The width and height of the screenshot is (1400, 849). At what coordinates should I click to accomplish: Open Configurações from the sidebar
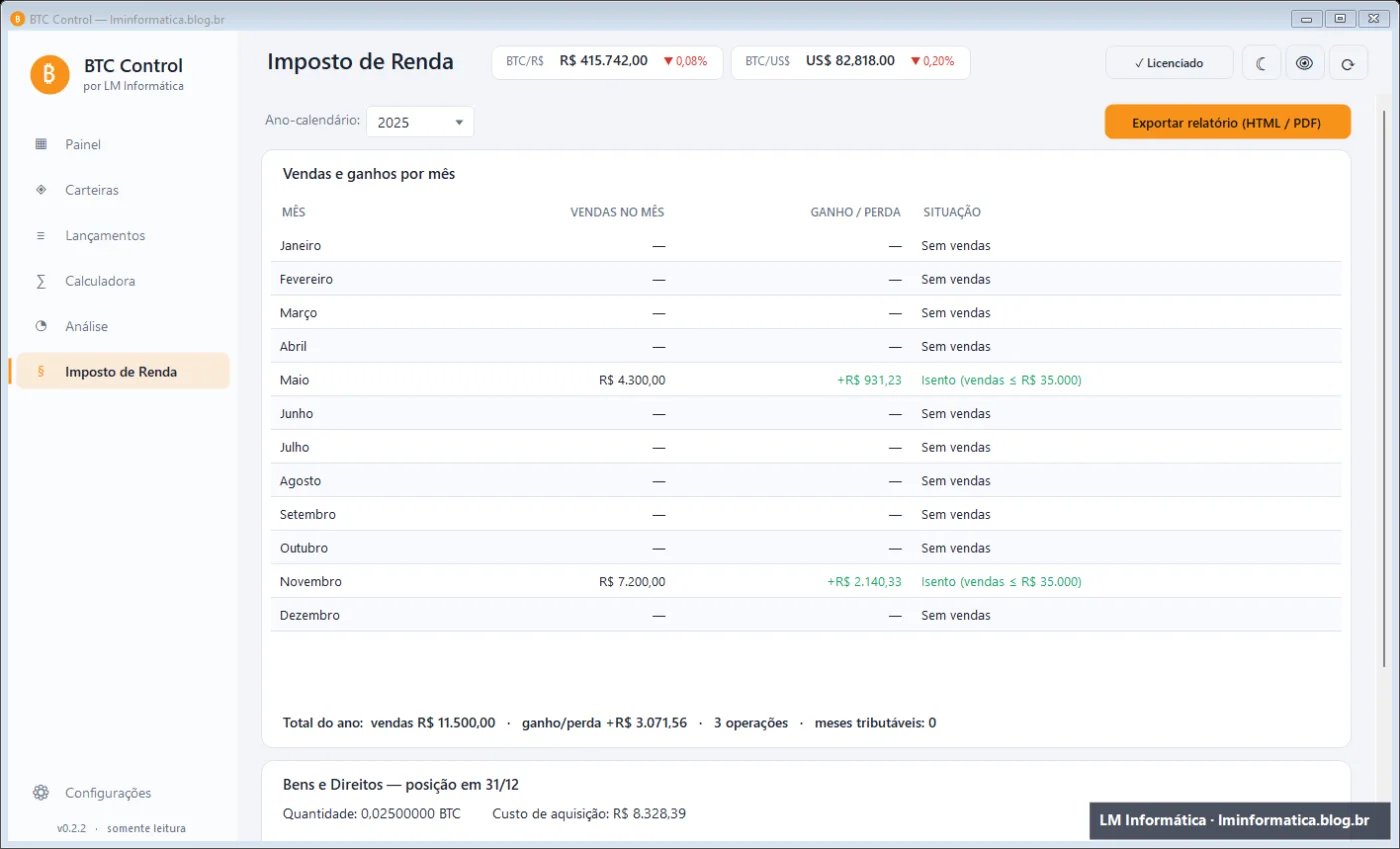[x=123, y=793]
